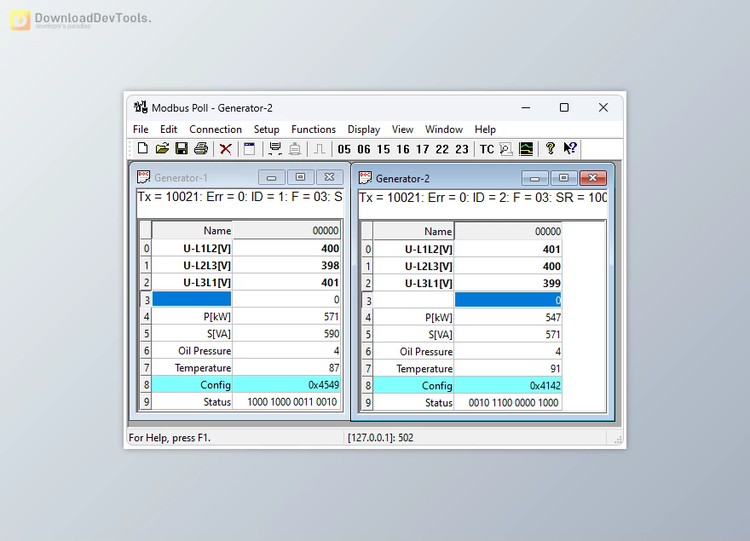Image resolution: width=750 pixels, height=541 pixels.
Task: Click the TC test center button
Action: (486, 149)
